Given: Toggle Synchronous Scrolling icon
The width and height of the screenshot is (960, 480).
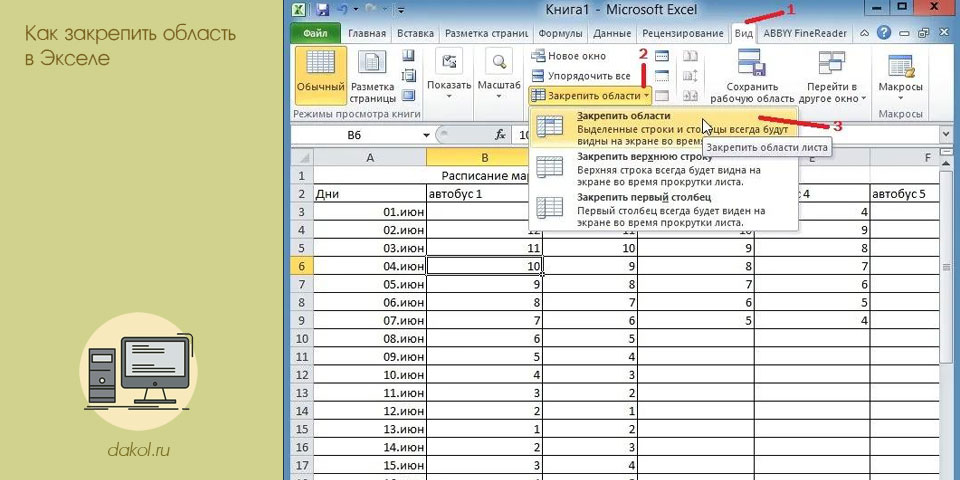Looking at the screenshot, I should pyautogui.click(x=691, y=76).
